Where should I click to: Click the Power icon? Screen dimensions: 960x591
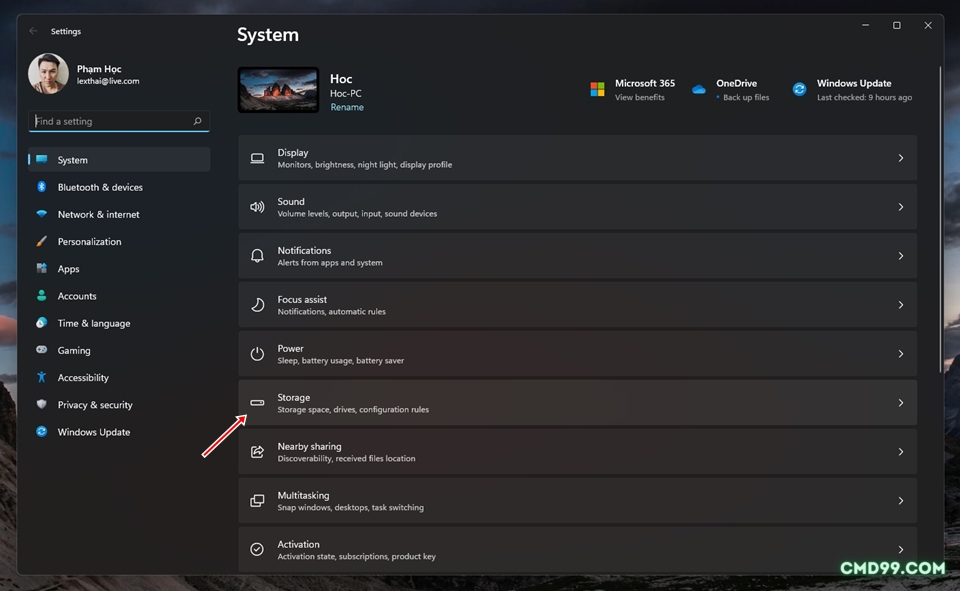click(x=257, y=353)
